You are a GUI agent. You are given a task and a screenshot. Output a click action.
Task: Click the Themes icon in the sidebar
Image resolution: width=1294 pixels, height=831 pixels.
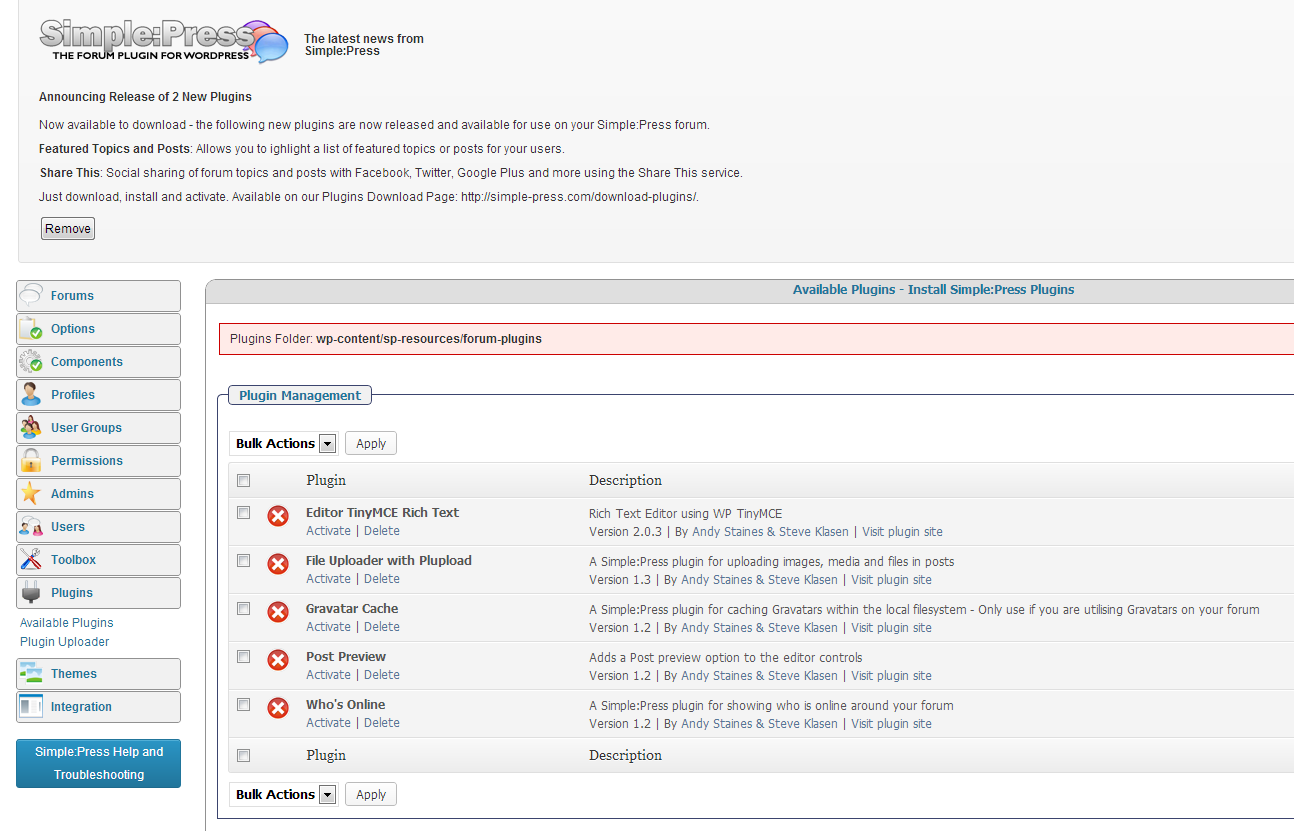[x=31, y=673]
